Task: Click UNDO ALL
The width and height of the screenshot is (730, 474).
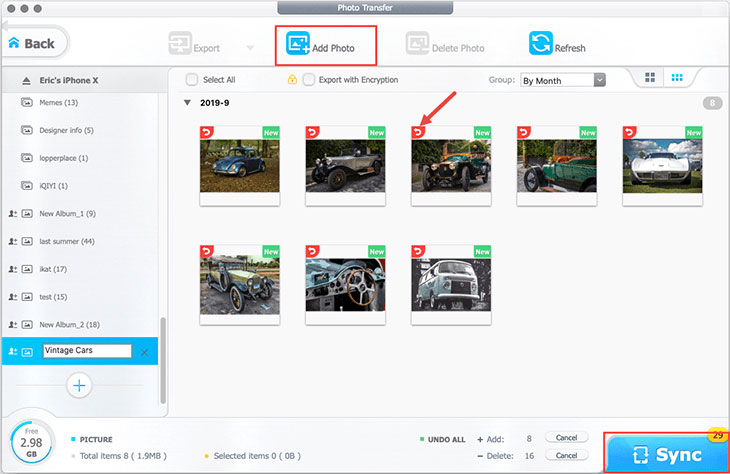Action: [x=446, y=439]
